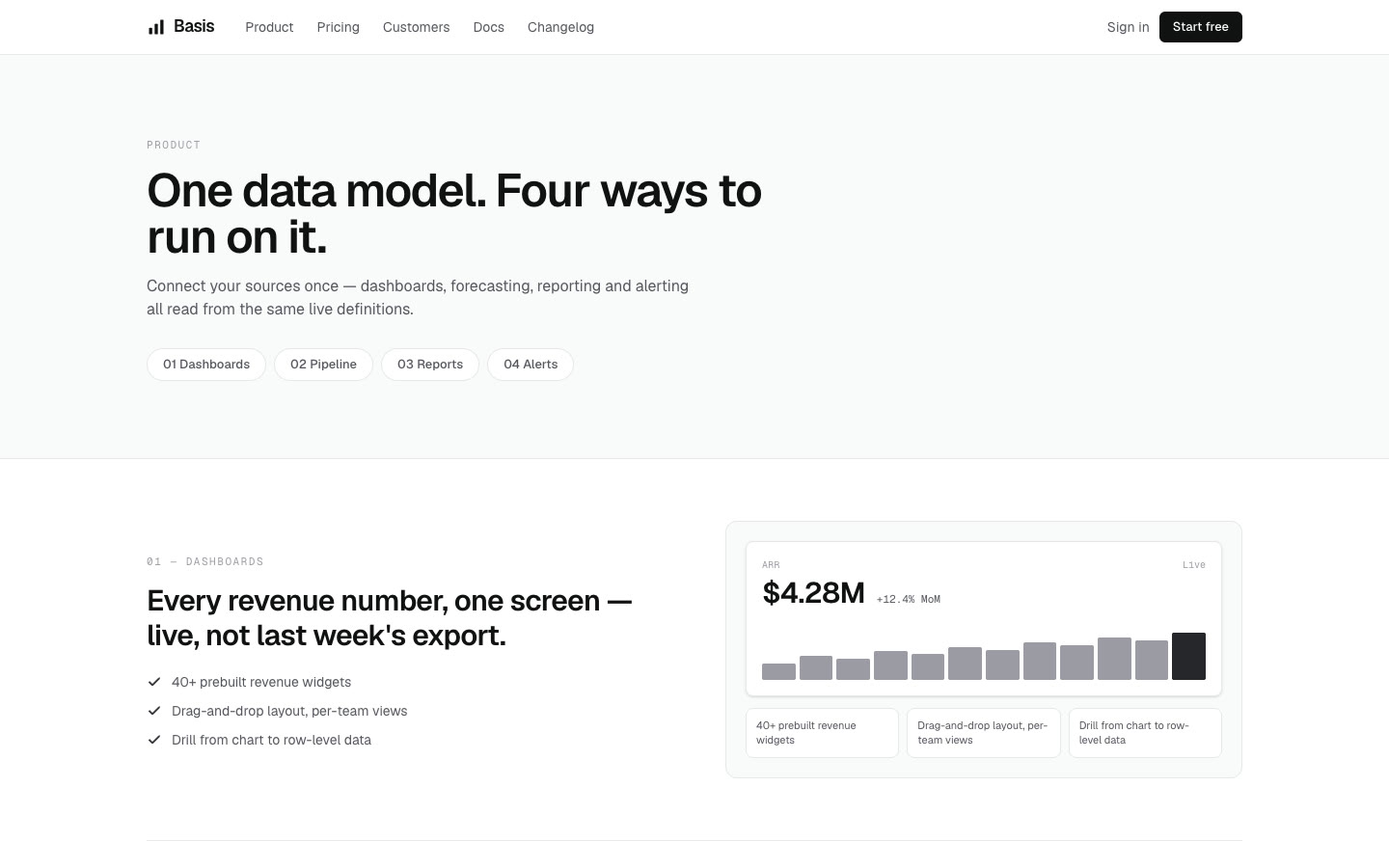Viewport: 1389px width, 868px height.
Task: Click the Start free button
Action: [x=1200, y=27]
